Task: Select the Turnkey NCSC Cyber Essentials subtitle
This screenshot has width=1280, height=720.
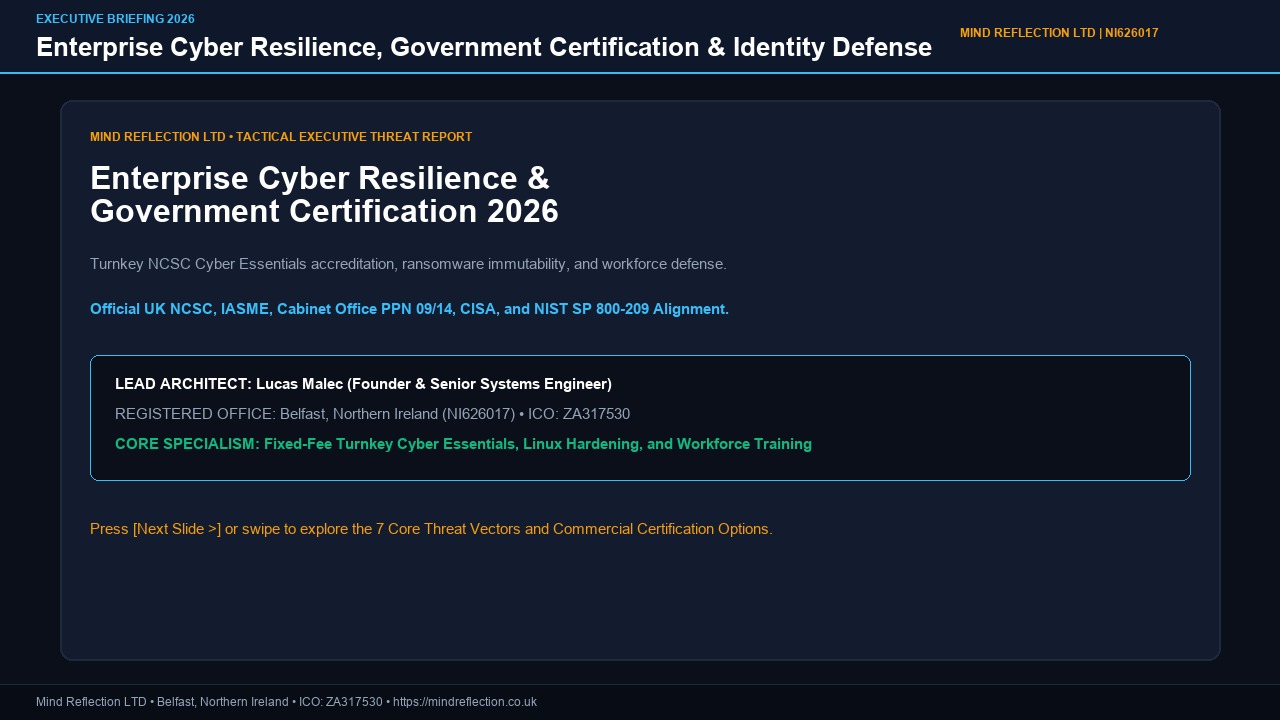Action: coord(408,264)
